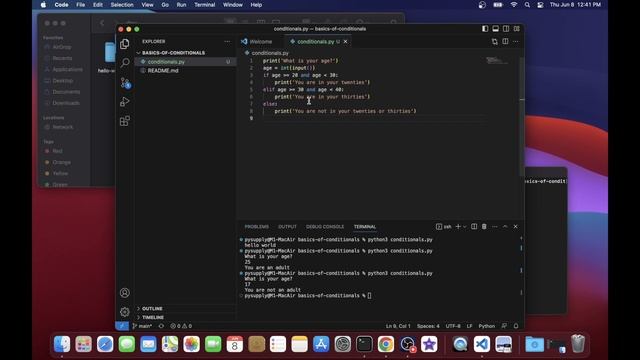Open Visual Studio Code in the Dock
This screenshot has height=360, width=640.
click(482, 344)
